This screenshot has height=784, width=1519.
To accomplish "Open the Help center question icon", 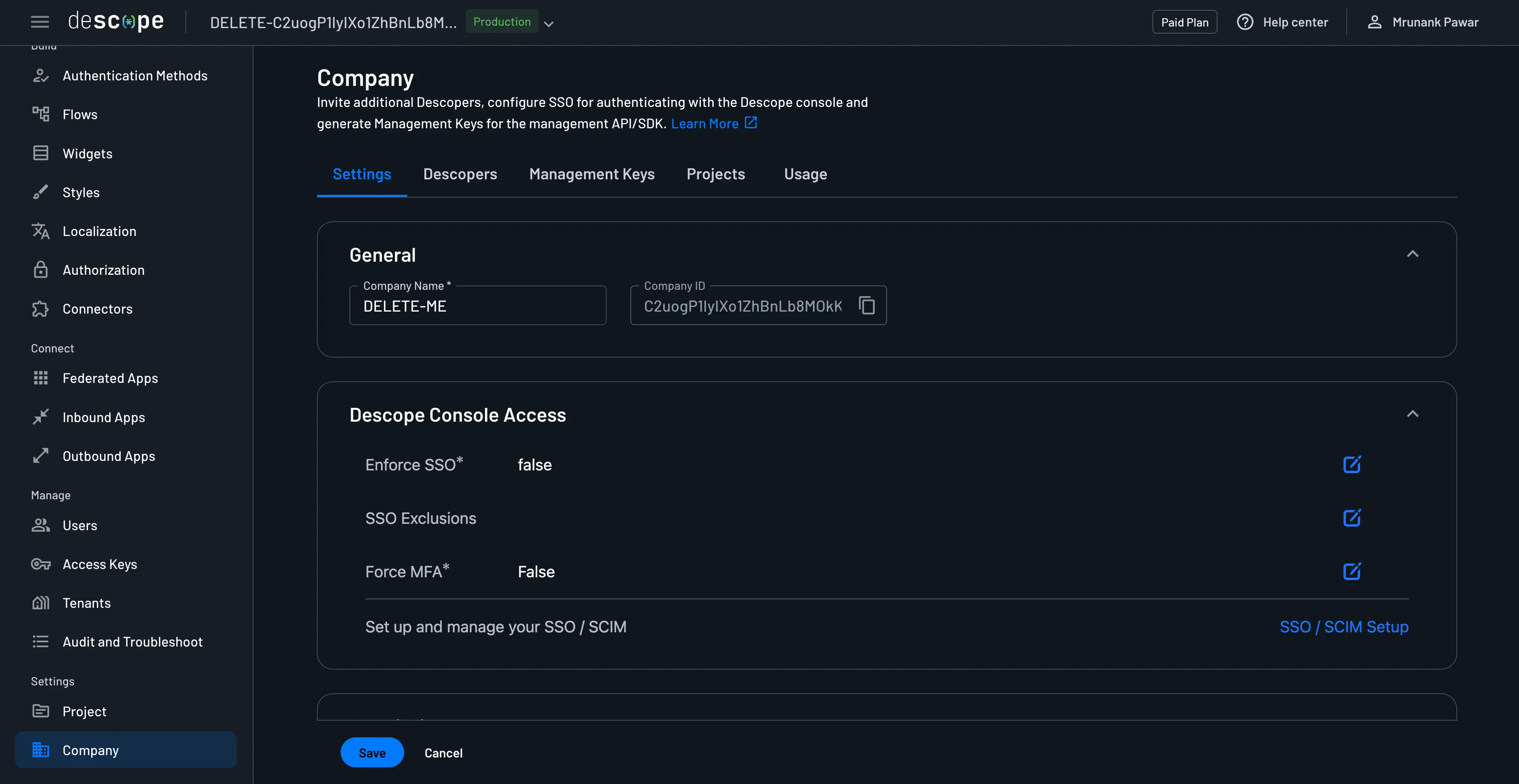I will [x=1245, y=23].
